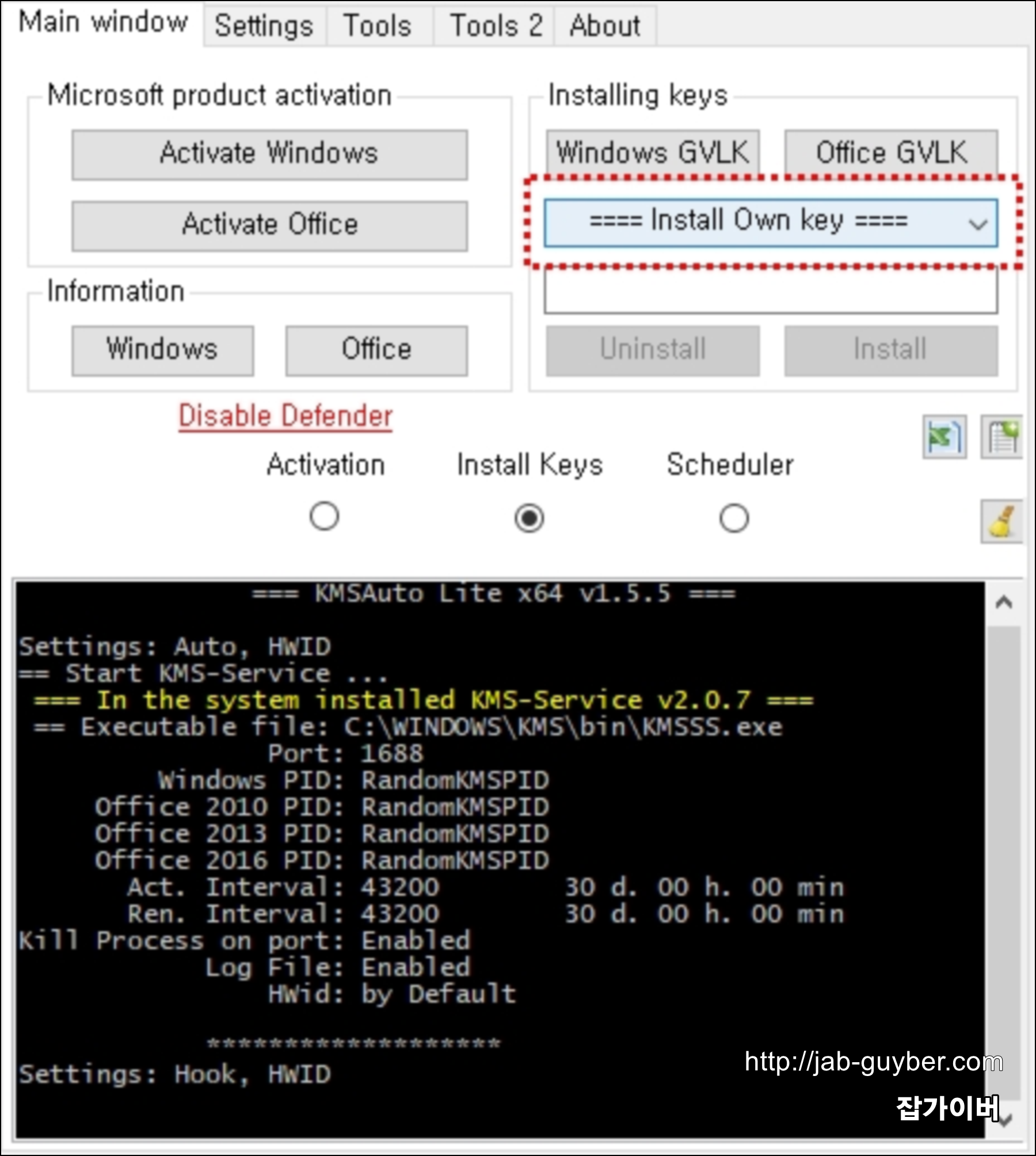Click the broom clear-log icon
1036x1156 pixels.
1002,521
